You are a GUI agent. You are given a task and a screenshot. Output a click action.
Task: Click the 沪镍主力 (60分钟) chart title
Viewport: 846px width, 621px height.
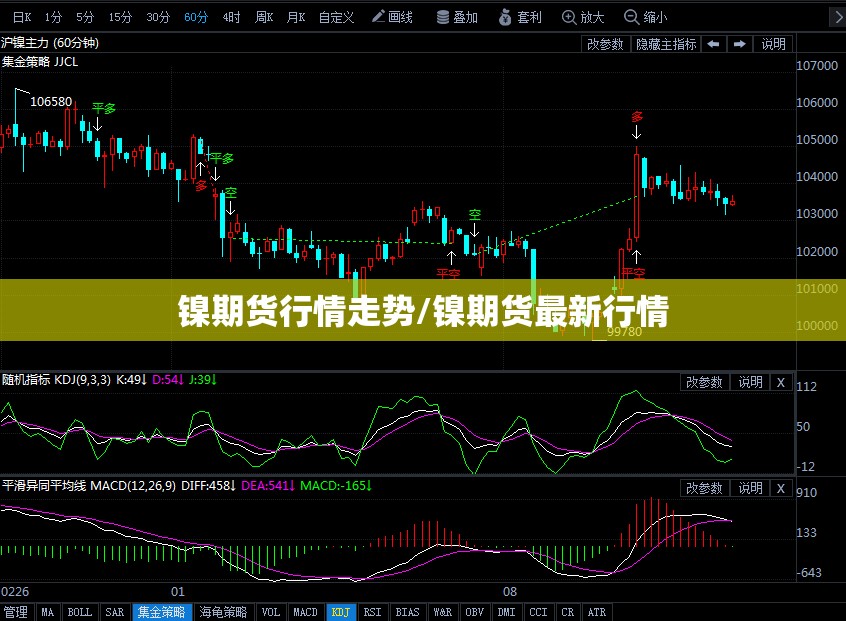pyautogui.click(x=50, y=43)
